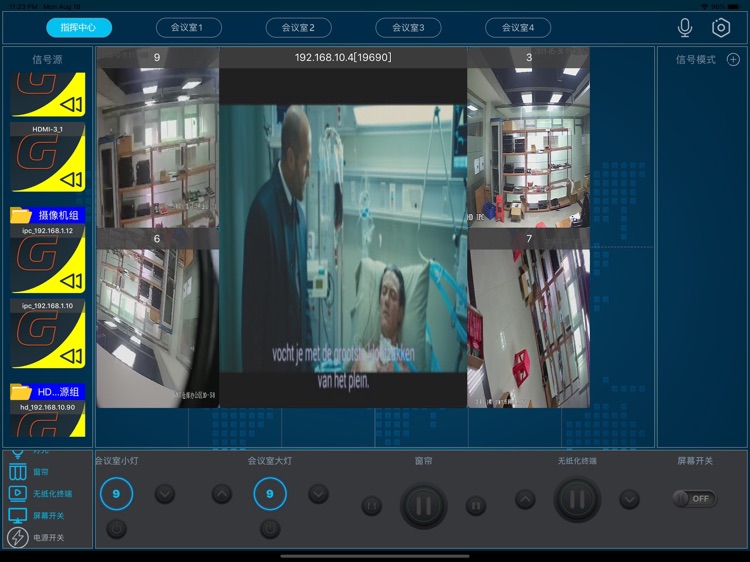
Task: Tap the microphone icon in top bar
Action: click(685, 27)
